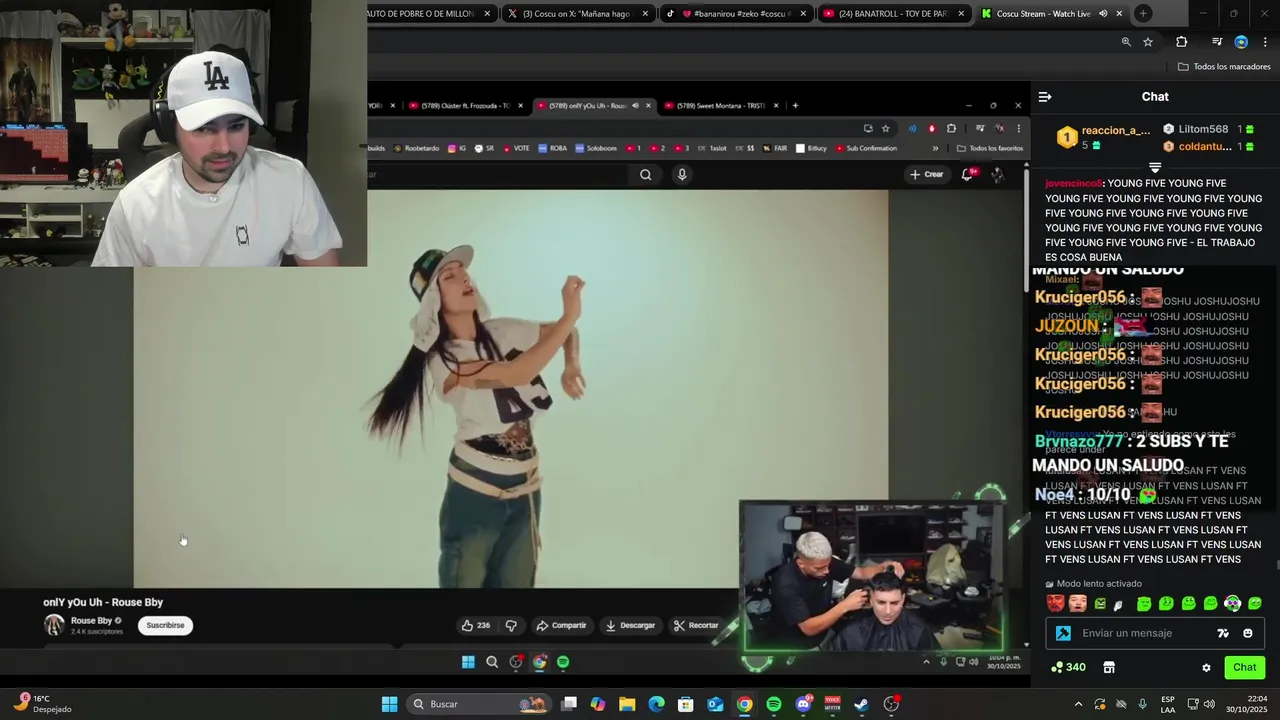Open media controls in outer Chrome
The height and width of the screenshot is (720, 1280).
[x=1217, y=42]
